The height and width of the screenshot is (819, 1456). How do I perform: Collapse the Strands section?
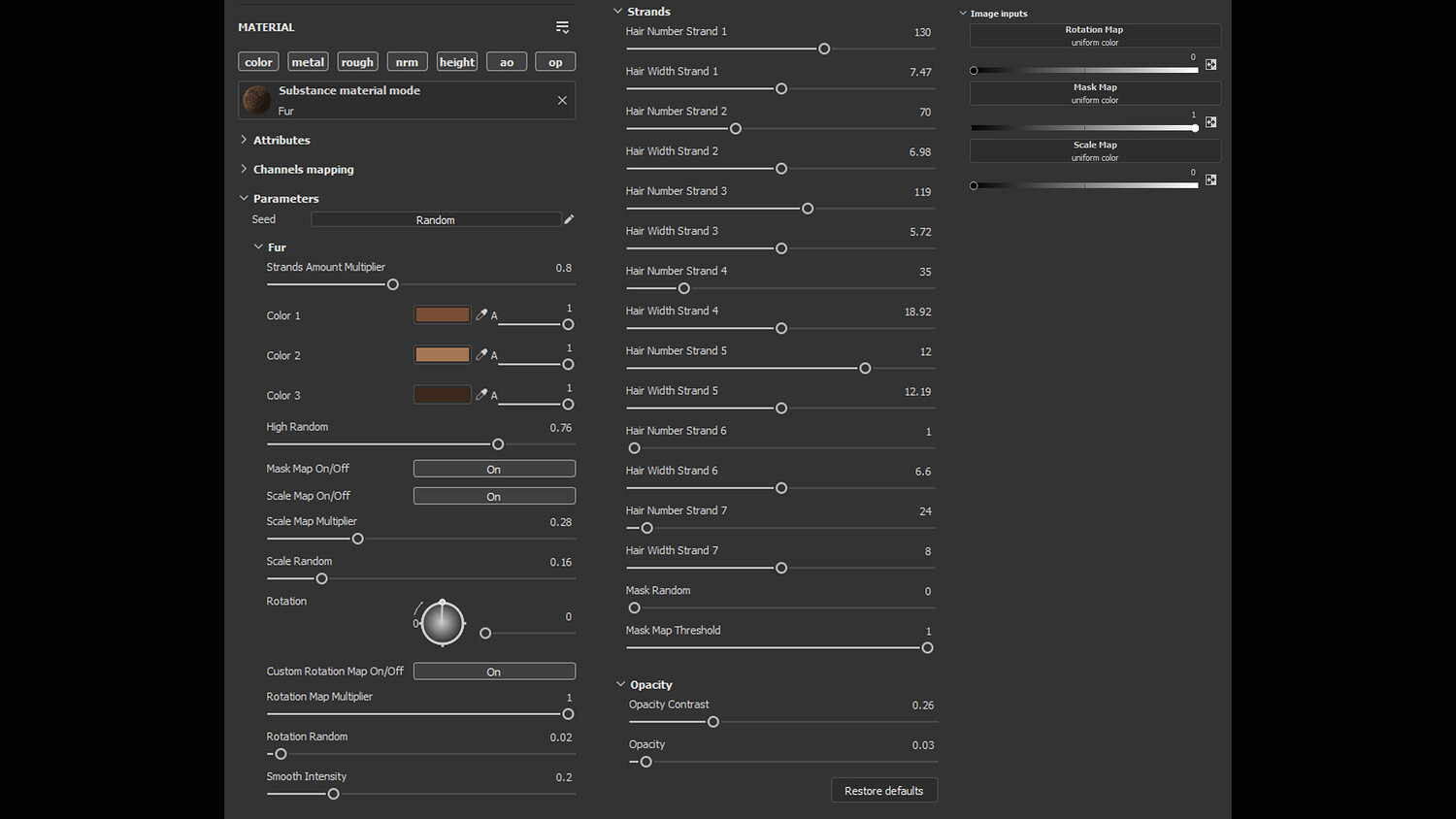tap(618, 12)
